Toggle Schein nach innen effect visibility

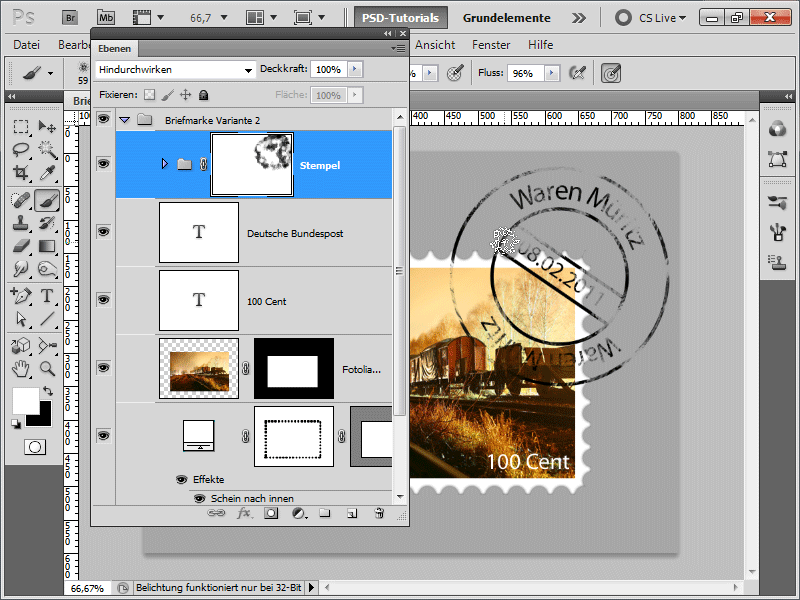click(199, 498)
